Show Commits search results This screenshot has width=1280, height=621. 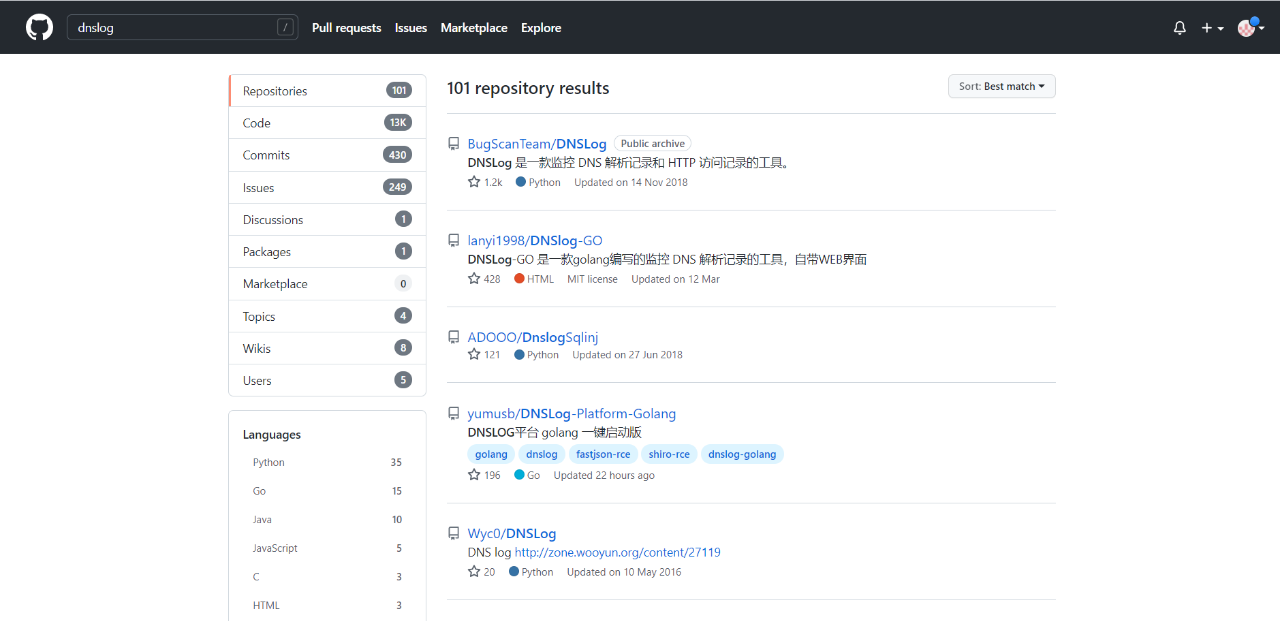point(328,155)
